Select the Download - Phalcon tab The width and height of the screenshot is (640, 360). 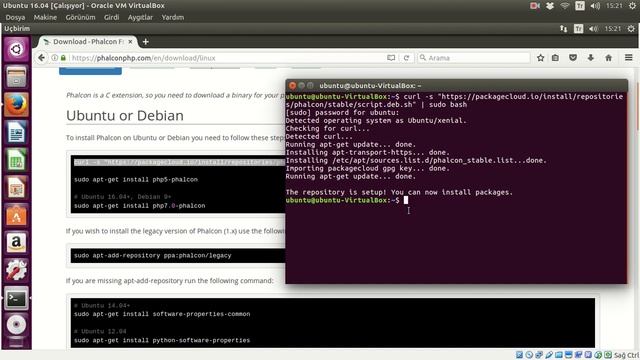pos(87,42)
